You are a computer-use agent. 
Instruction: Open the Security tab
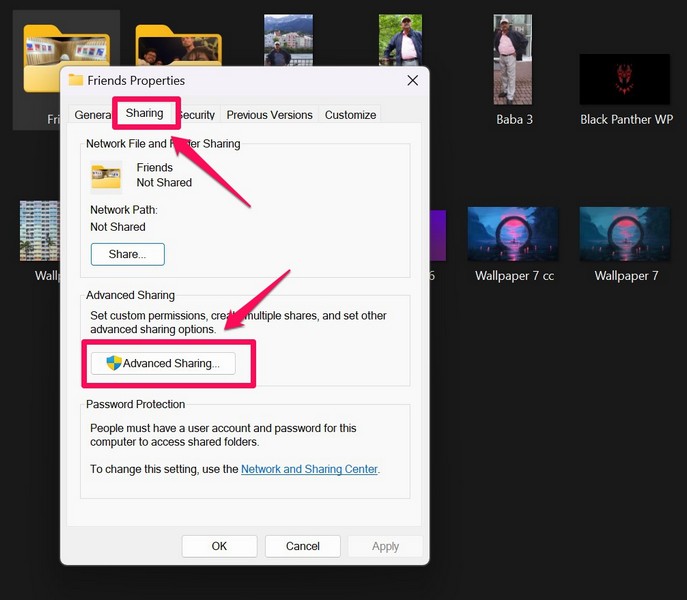[x=198, y=115]
